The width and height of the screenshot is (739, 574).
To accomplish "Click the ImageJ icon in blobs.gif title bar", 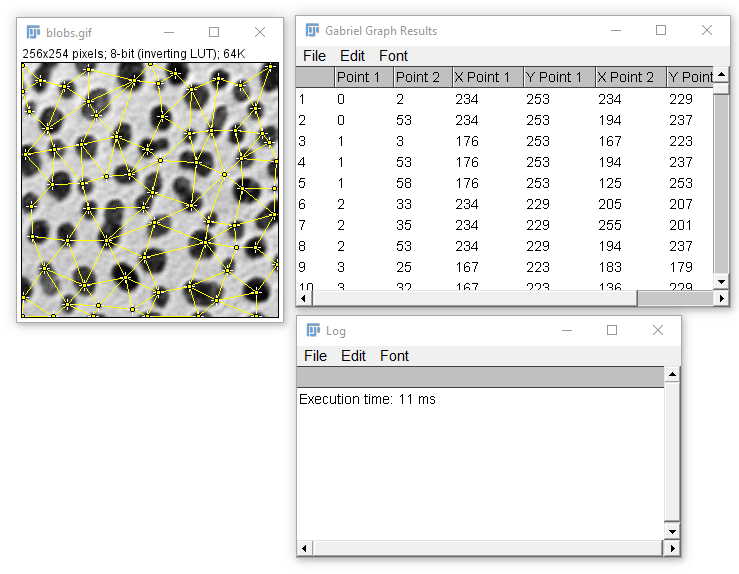I will tap(33, 32).
